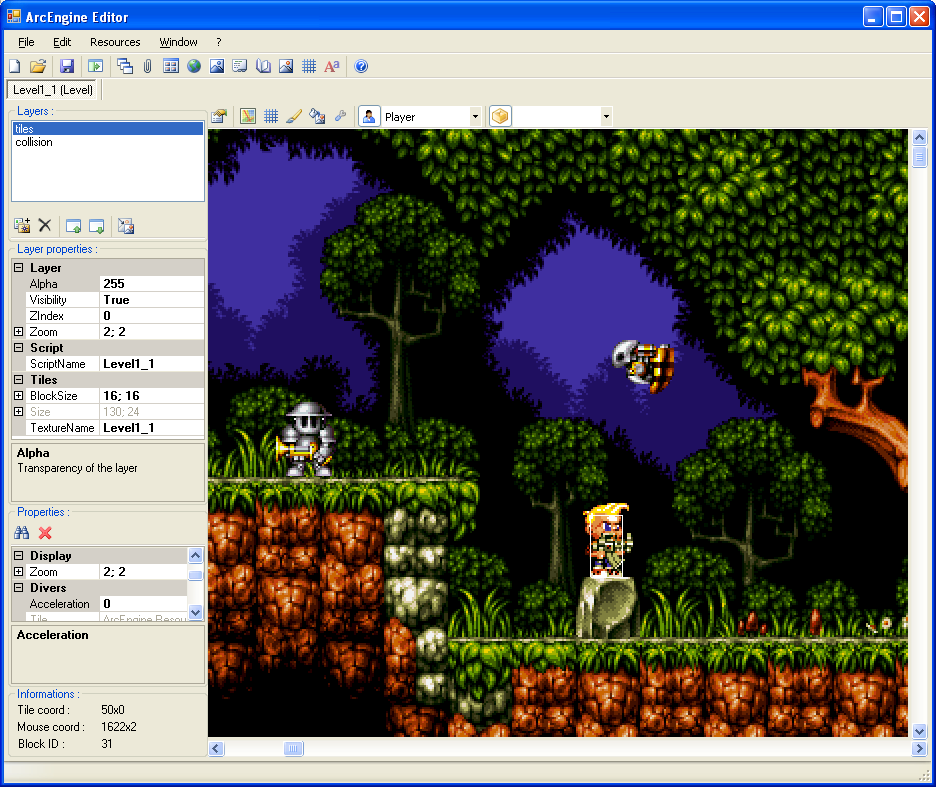The height and width of the screenshot is (787, 936).
Task: Click the wrench tool icon
Action: tap(340, 116)
